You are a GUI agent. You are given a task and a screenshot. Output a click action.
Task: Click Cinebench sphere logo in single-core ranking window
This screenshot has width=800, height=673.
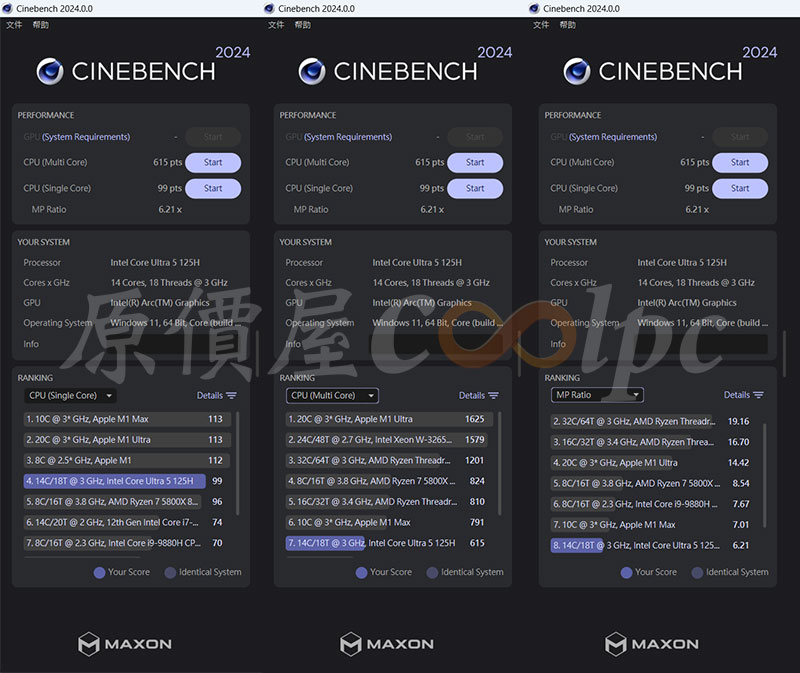50,71
